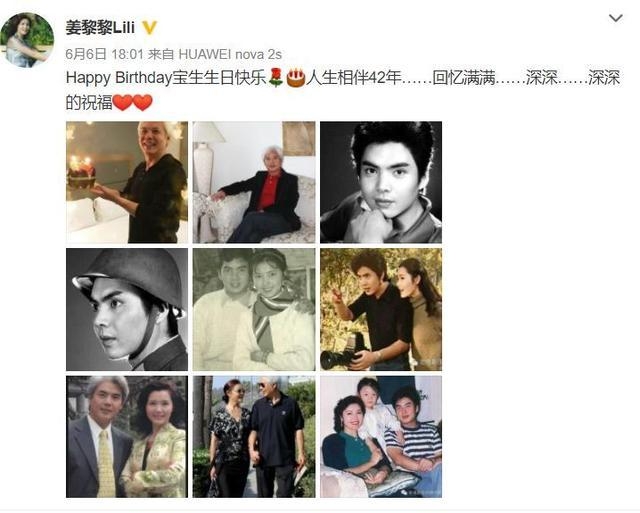This screenshot has height=513, width=640.
Task: Open the post options chevron menu
Action: [x=615, y=18]
